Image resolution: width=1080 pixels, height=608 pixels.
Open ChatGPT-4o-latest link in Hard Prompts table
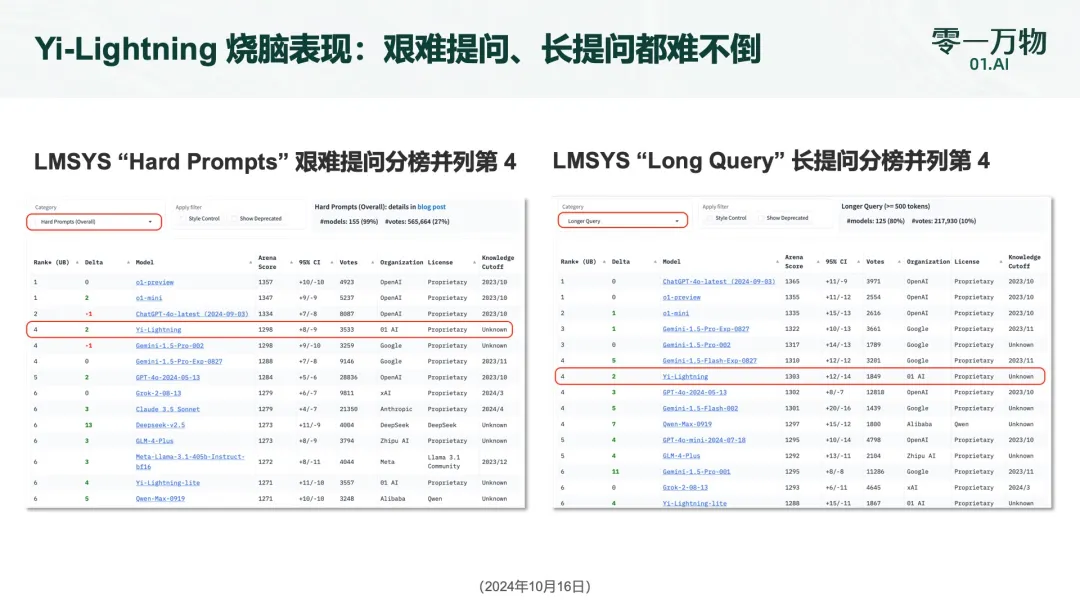pos(191,314)
